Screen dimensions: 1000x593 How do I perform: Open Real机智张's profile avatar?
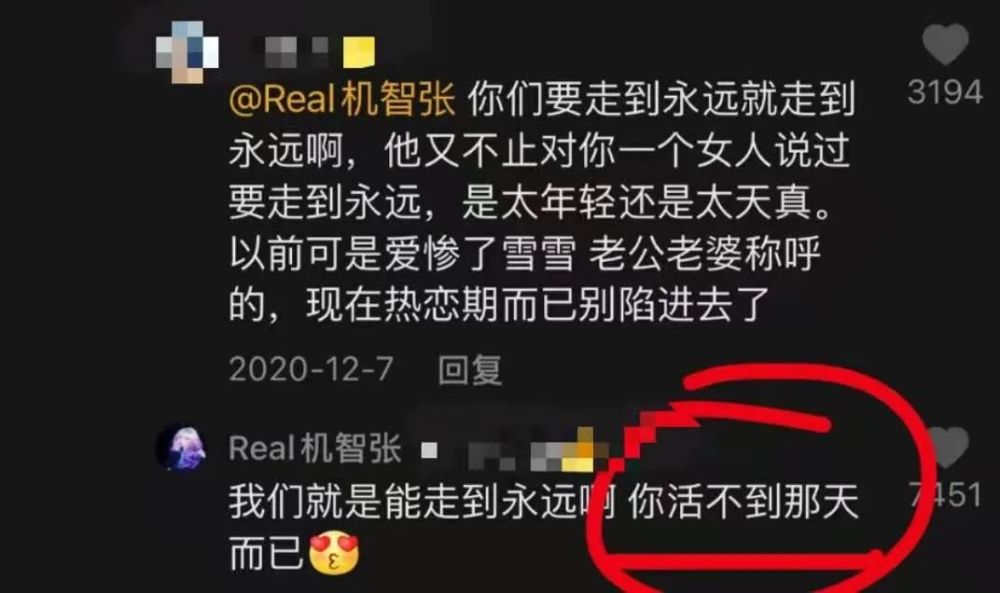tap(182, 448)
